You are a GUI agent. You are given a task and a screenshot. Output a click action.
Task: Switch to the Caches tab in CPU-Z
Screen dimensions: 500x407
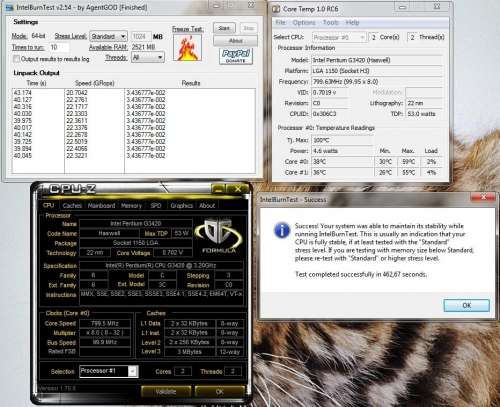tap(72, 206)
